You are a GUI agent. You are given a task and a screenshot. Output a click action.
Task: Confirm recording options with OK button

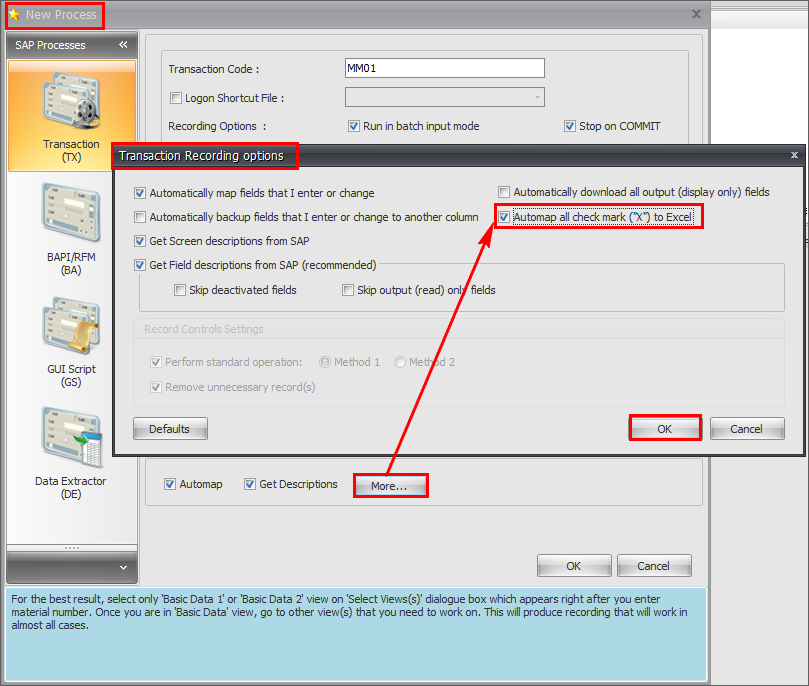pos(665,429)
